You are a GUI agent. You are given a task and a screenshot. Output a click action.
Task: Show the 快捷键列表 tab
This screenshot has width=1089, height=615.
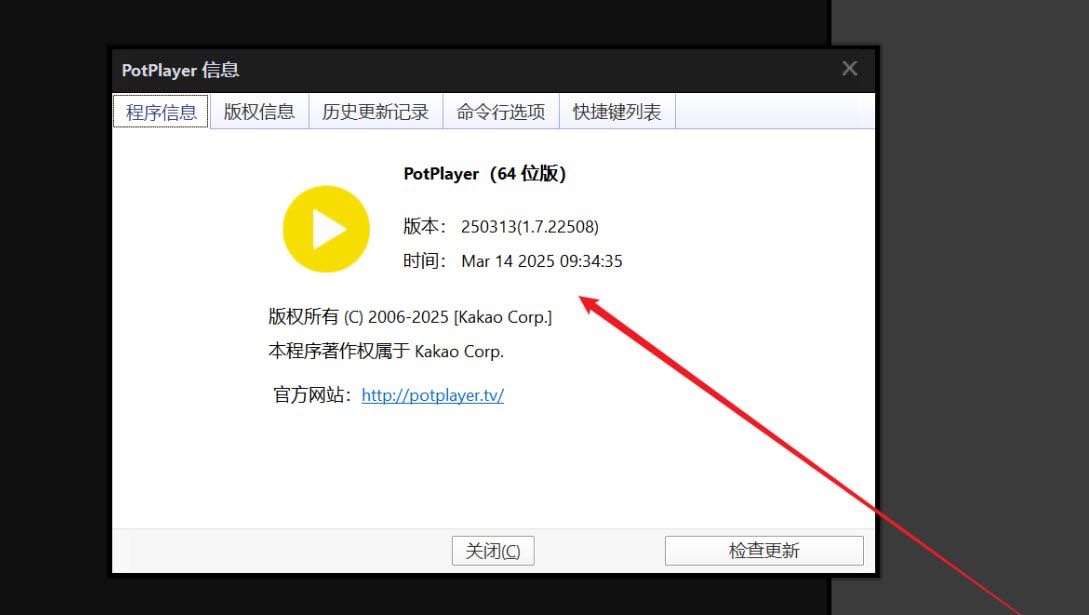[617, 112]
